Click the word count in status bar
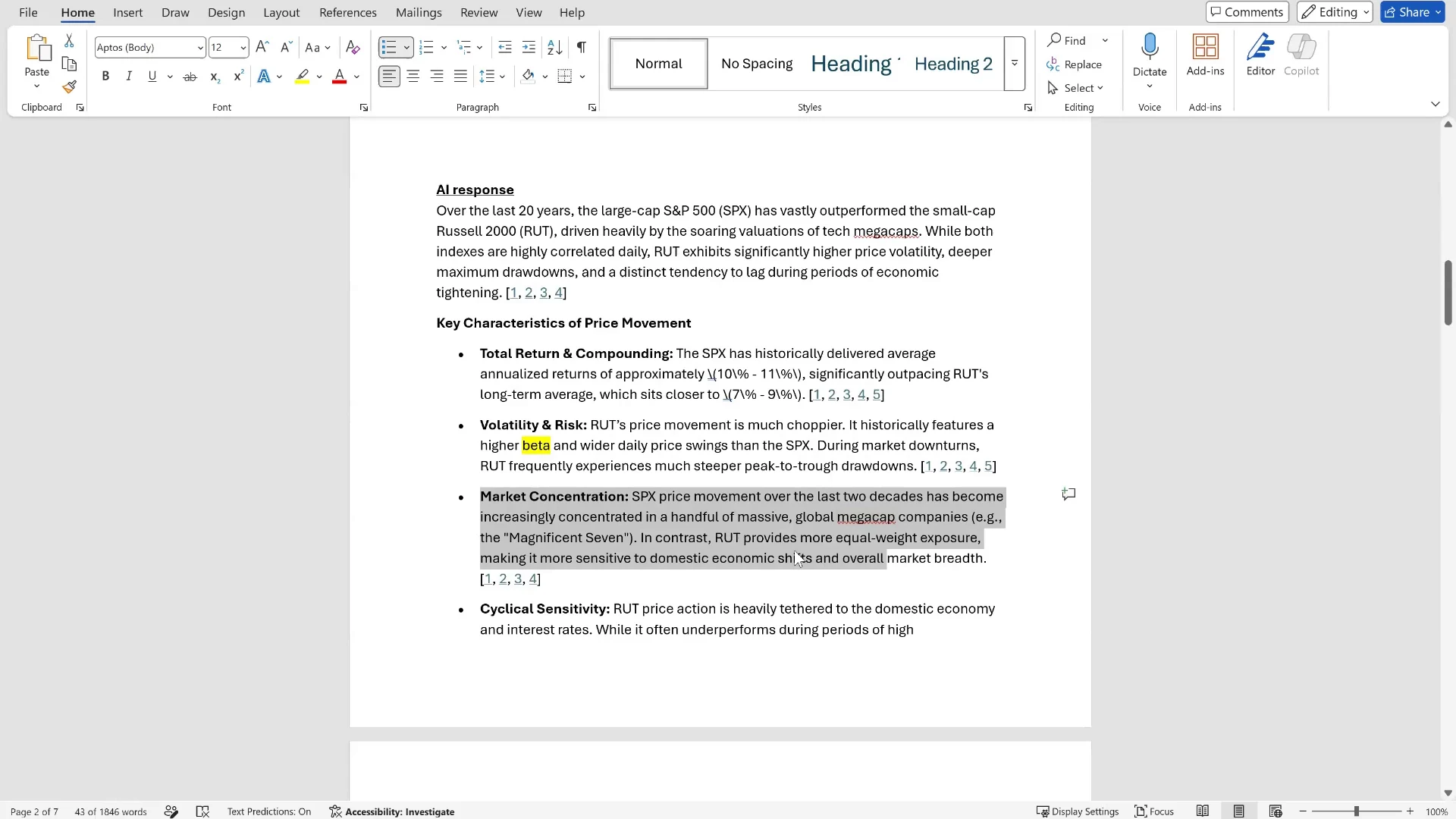The width and height of the screenshot is (1456, 819). pyautogui.click(x=111, y=811)
